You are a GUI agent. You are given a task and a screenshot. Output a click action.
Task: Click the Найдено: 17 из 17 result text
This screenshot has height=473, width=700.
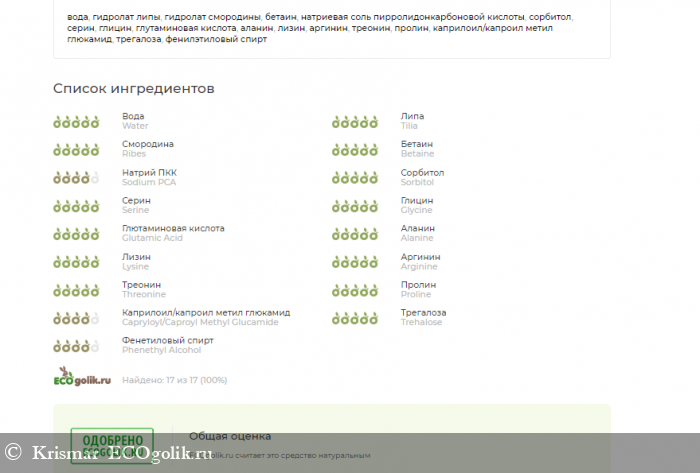175,380
